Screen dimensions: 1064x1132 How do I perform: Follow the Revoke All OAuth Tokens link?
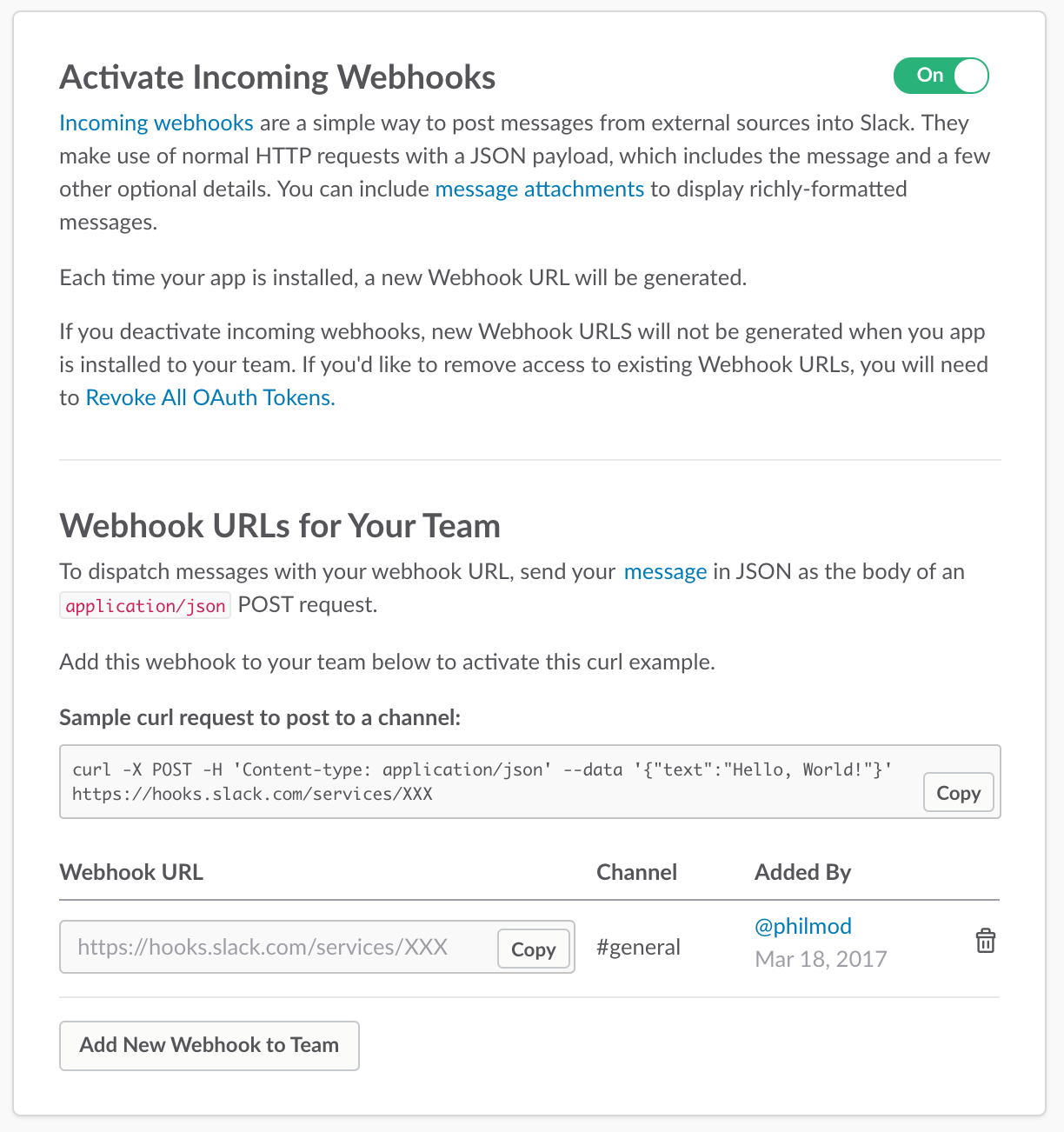point(210,397)
